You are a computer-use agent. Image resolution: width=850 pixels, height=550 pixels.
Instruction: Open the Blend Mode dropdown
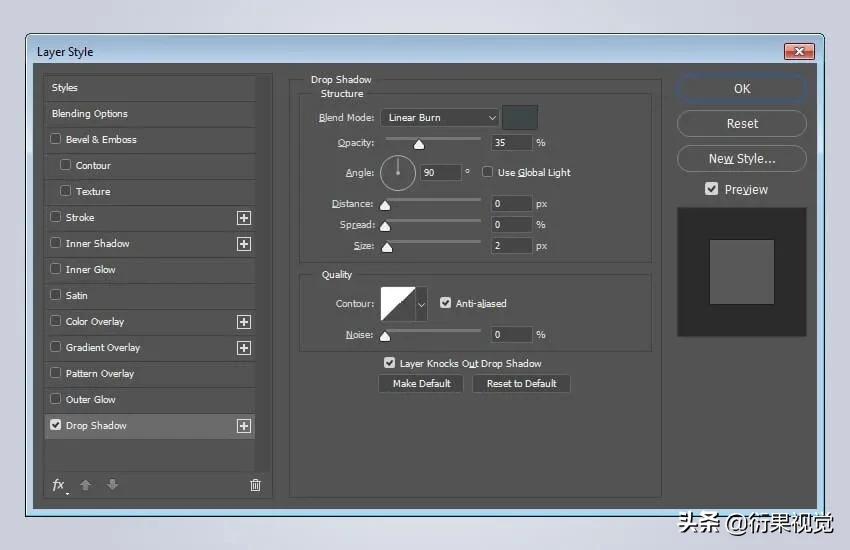coord(439,118)
